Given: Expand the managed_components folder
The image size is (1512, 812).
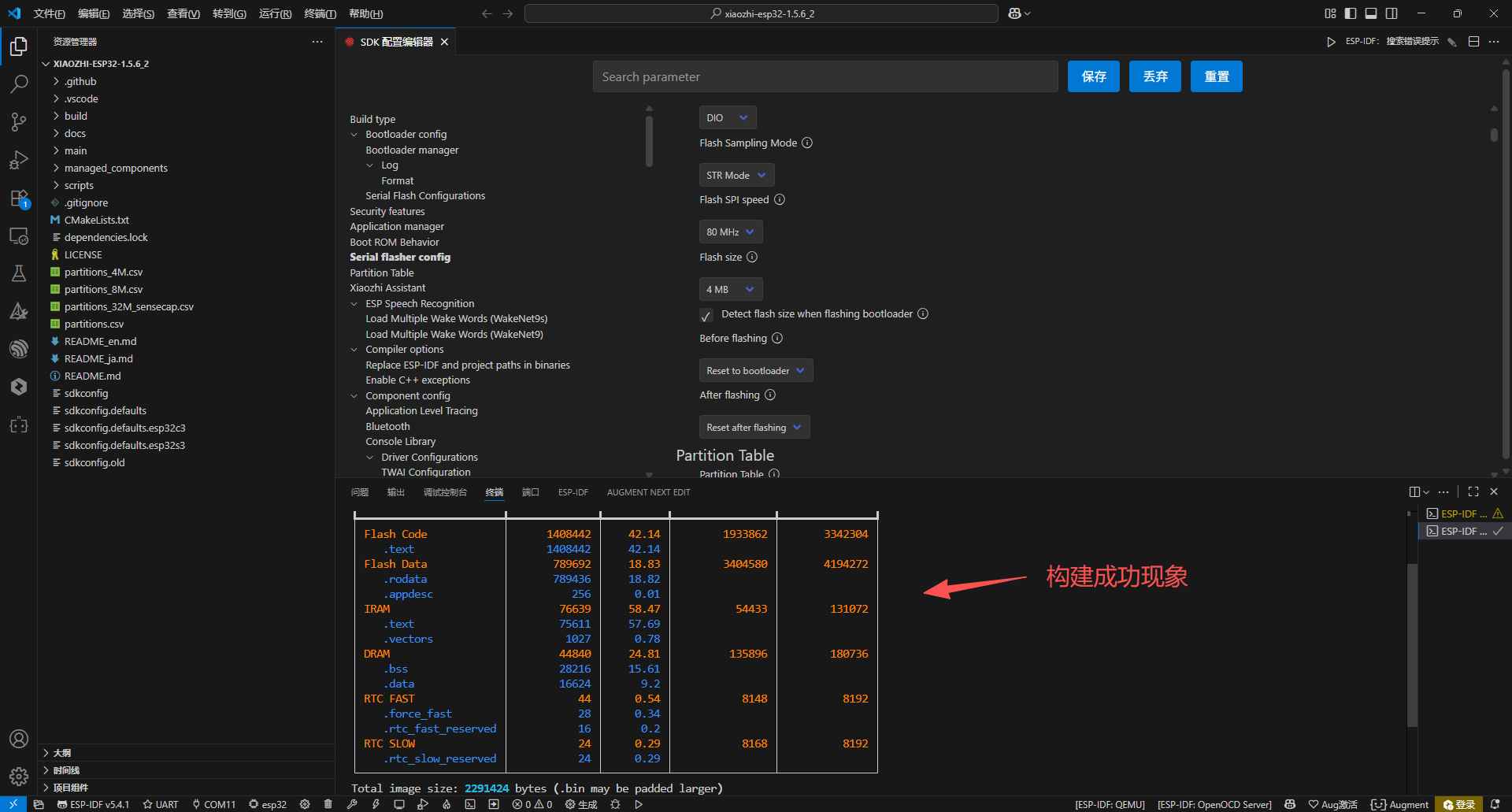Looking at the screenshot, I should click(x=116, y=168).
